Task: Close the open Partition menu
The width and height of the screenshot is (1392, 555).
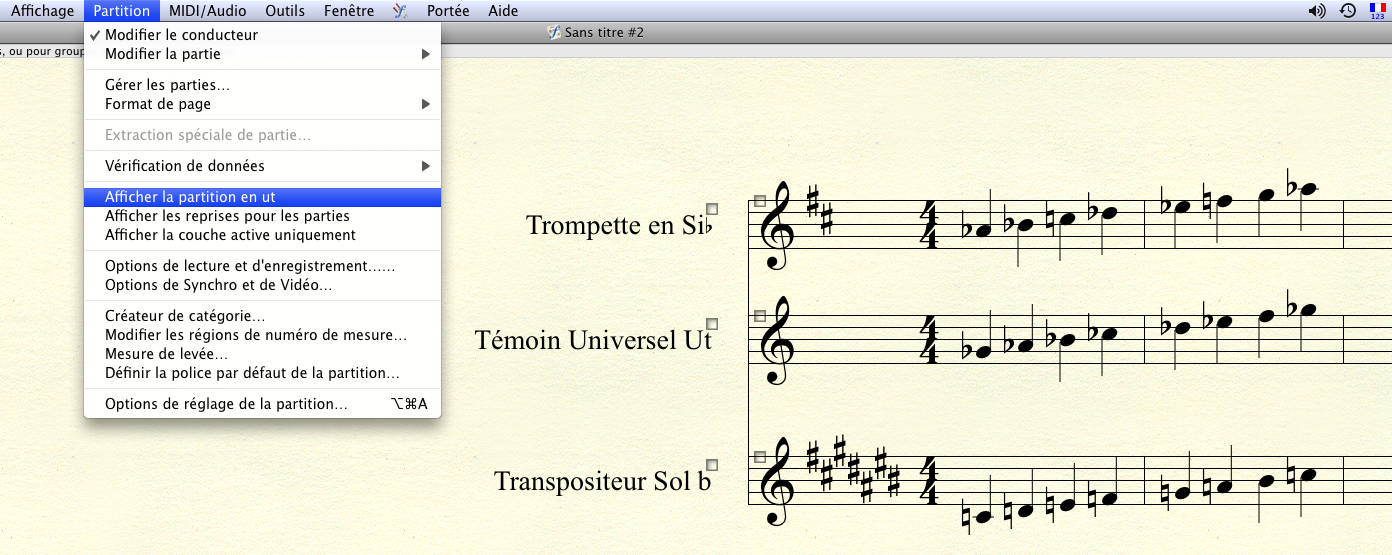Action: (x=121, y=11)
